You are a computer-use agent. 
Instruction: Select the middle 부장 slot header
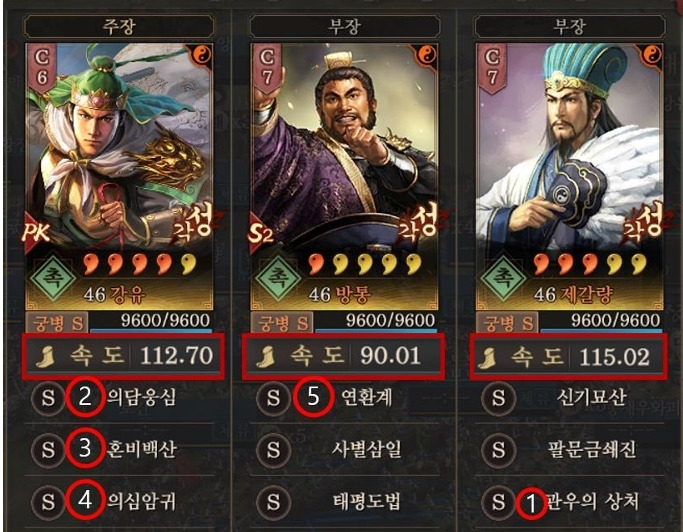[345, 27]
